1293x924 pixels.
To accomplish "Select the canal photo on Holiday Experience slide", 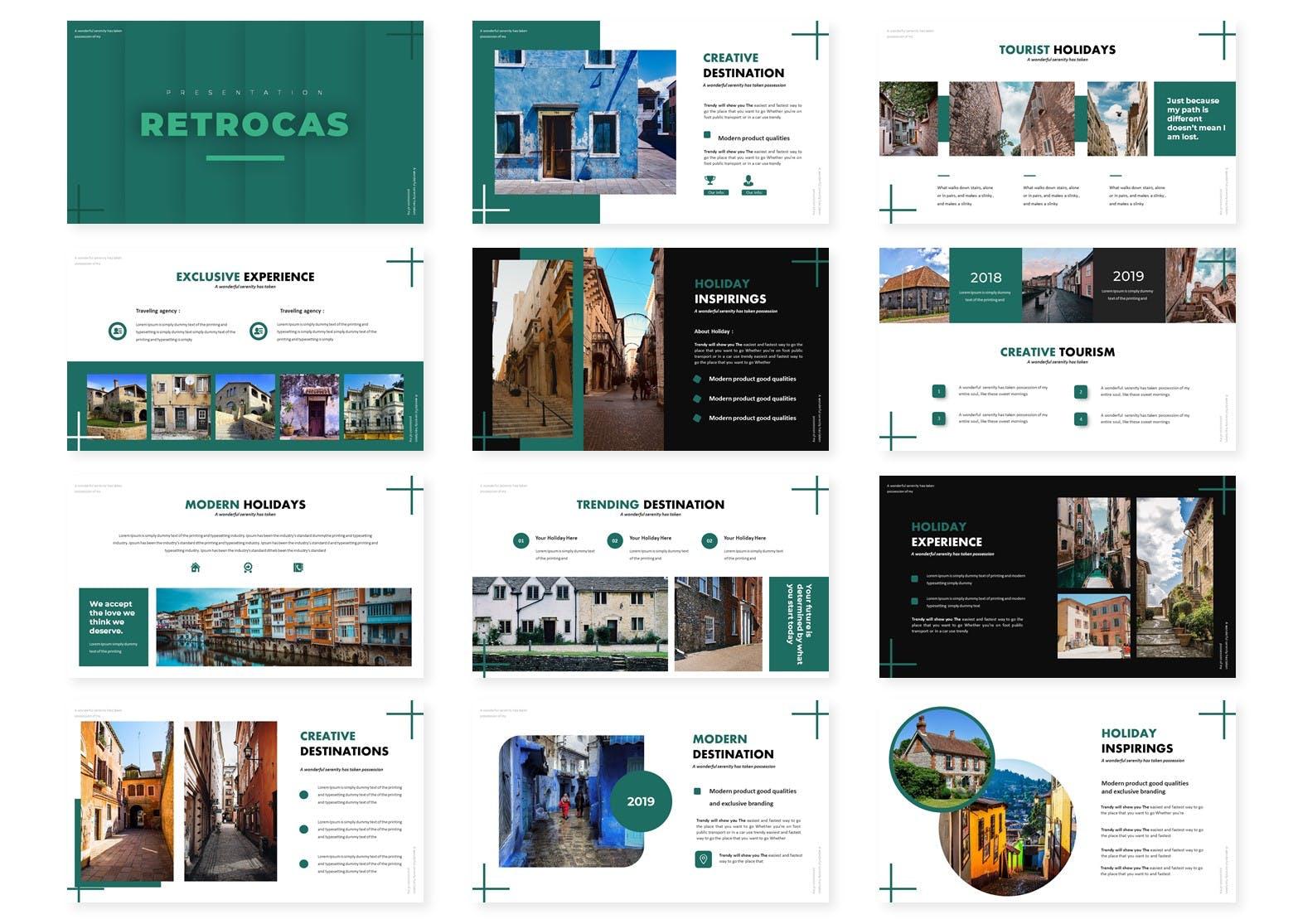I will (x=1094, y=543).
